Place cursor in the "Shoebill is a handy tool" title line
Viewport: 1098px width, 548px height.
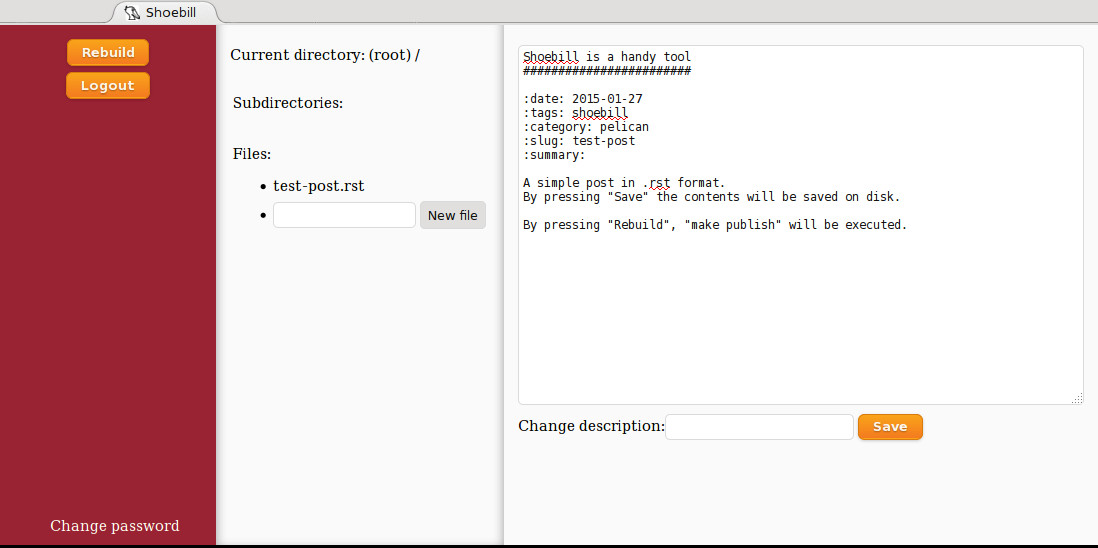(x=607, y=57)
